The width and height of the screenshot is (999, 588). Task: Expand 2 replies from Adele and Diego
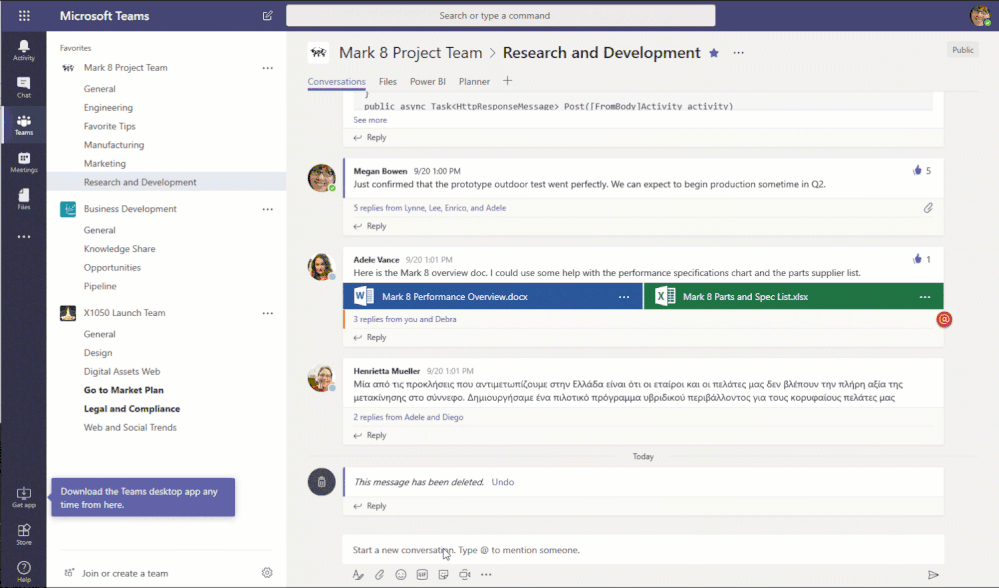coord(408,417)
